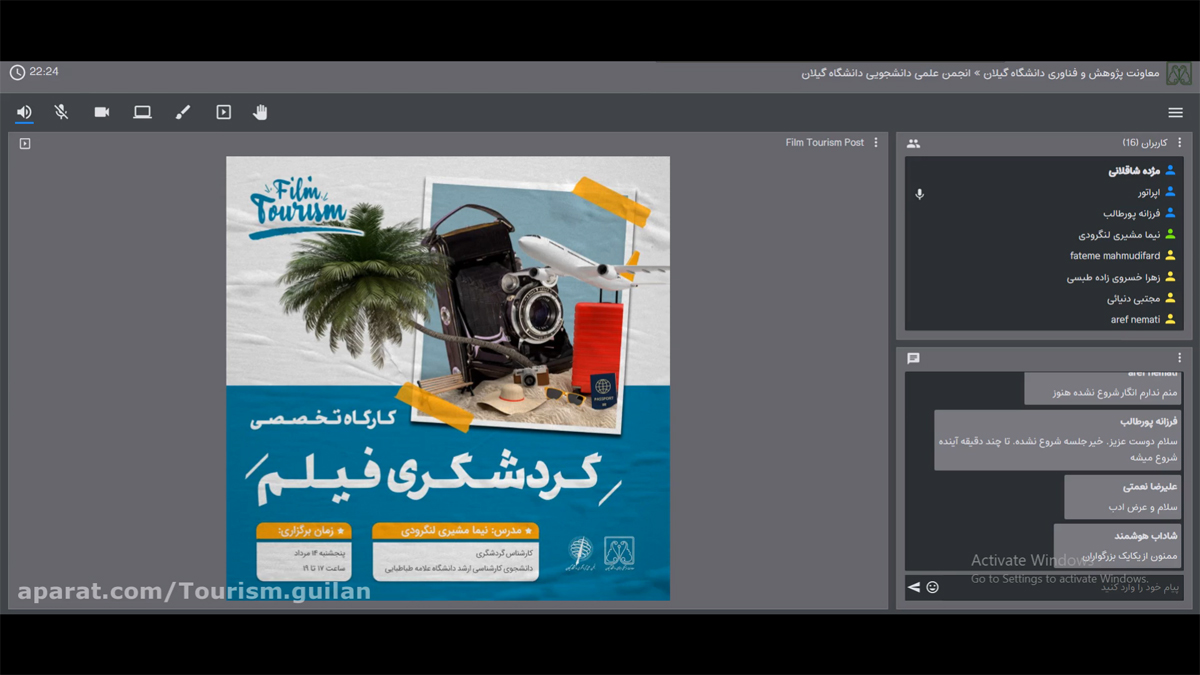Image resolution: width=1200 pixels, height=675 pixels.
Task: Select user fateme mahmudifard in list
Action: click(x=1115, y=256)
